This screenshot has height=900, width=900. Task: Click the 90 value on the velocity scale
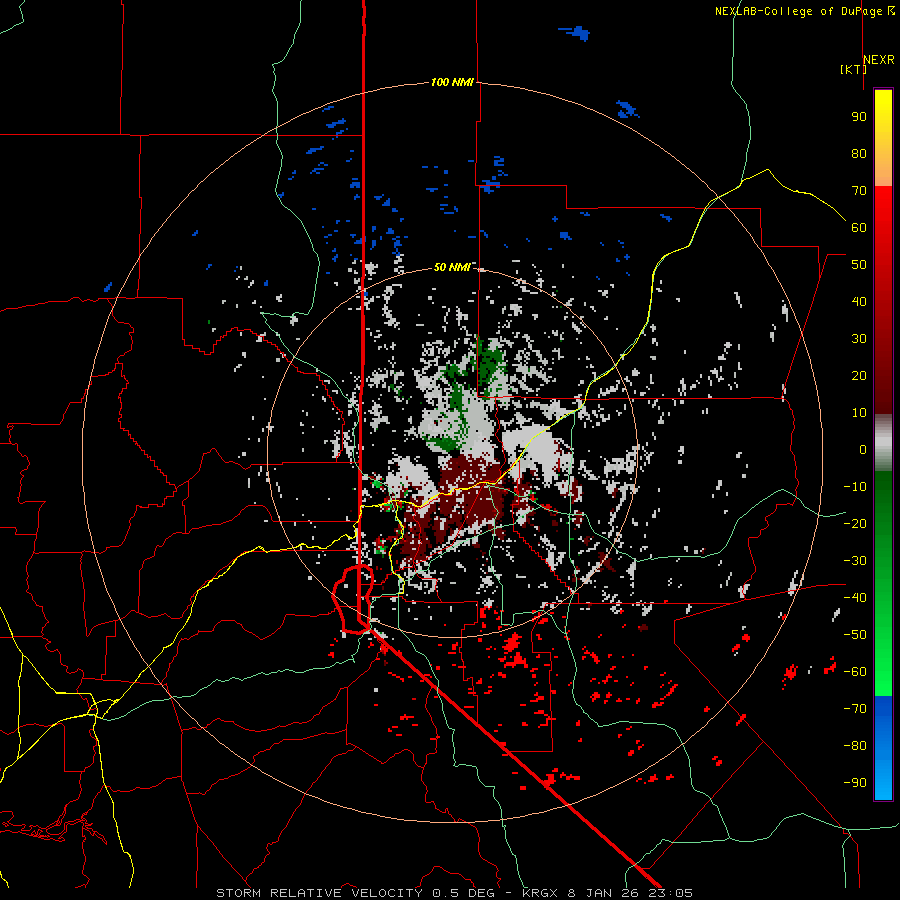[859, 117]
